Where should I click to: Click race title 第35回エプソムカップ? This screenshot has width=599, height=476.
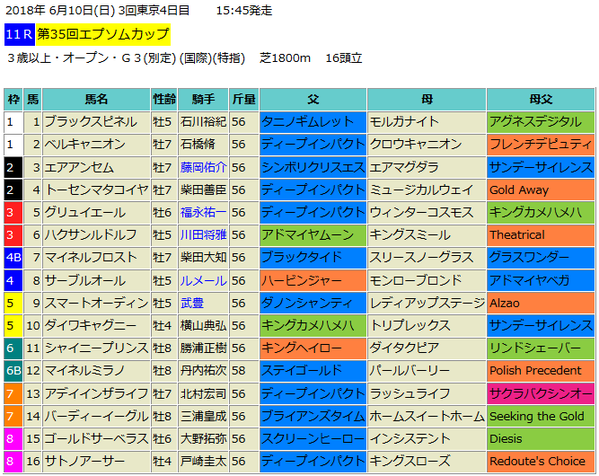click(x=103, y=34)
